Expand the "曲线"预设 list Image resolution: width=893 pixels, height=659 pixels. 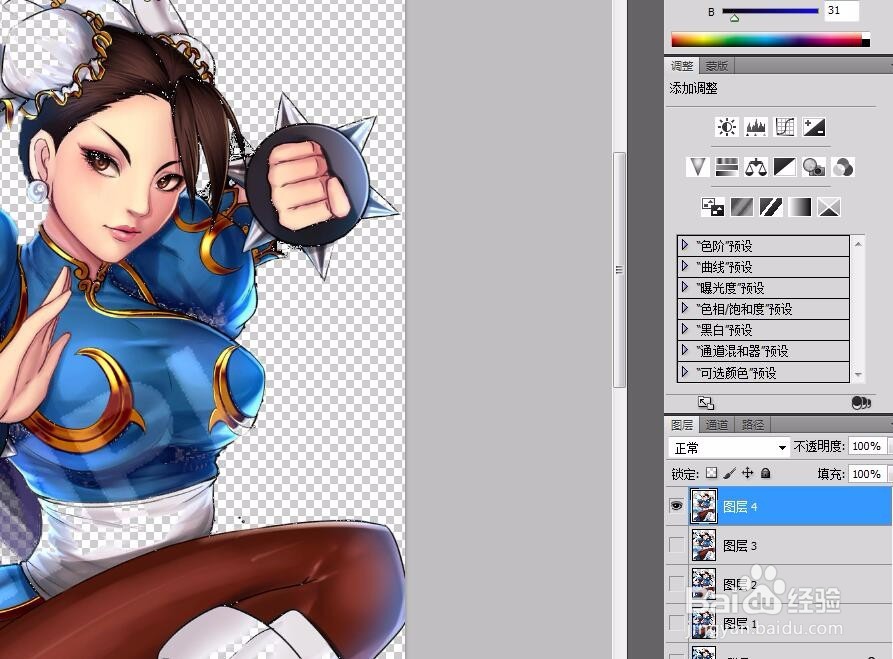click(x=685, y=267)
